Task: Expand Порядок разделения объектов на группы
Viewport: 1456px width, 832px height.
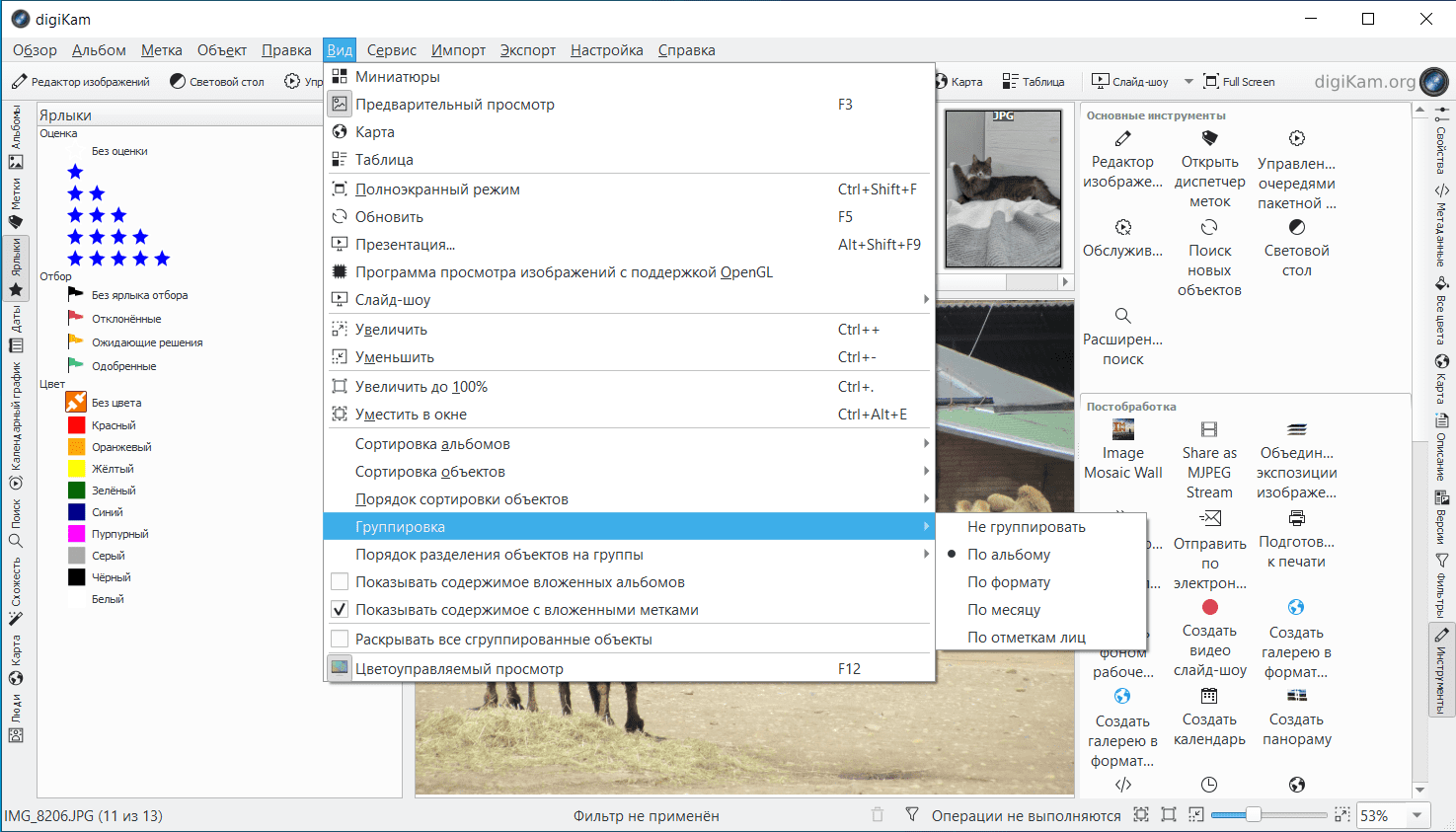Action: click(x=630, y=555)
